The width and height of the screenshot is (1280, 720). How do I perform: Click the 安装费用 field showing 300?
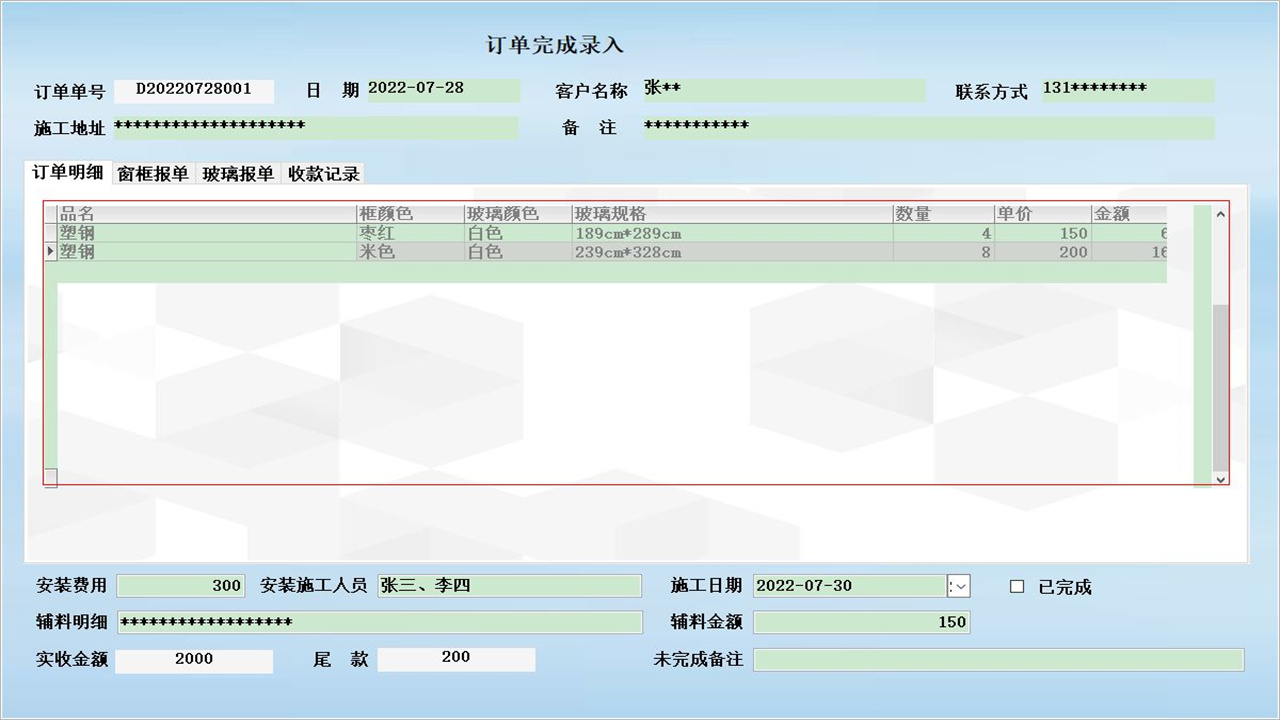[180, 586]
